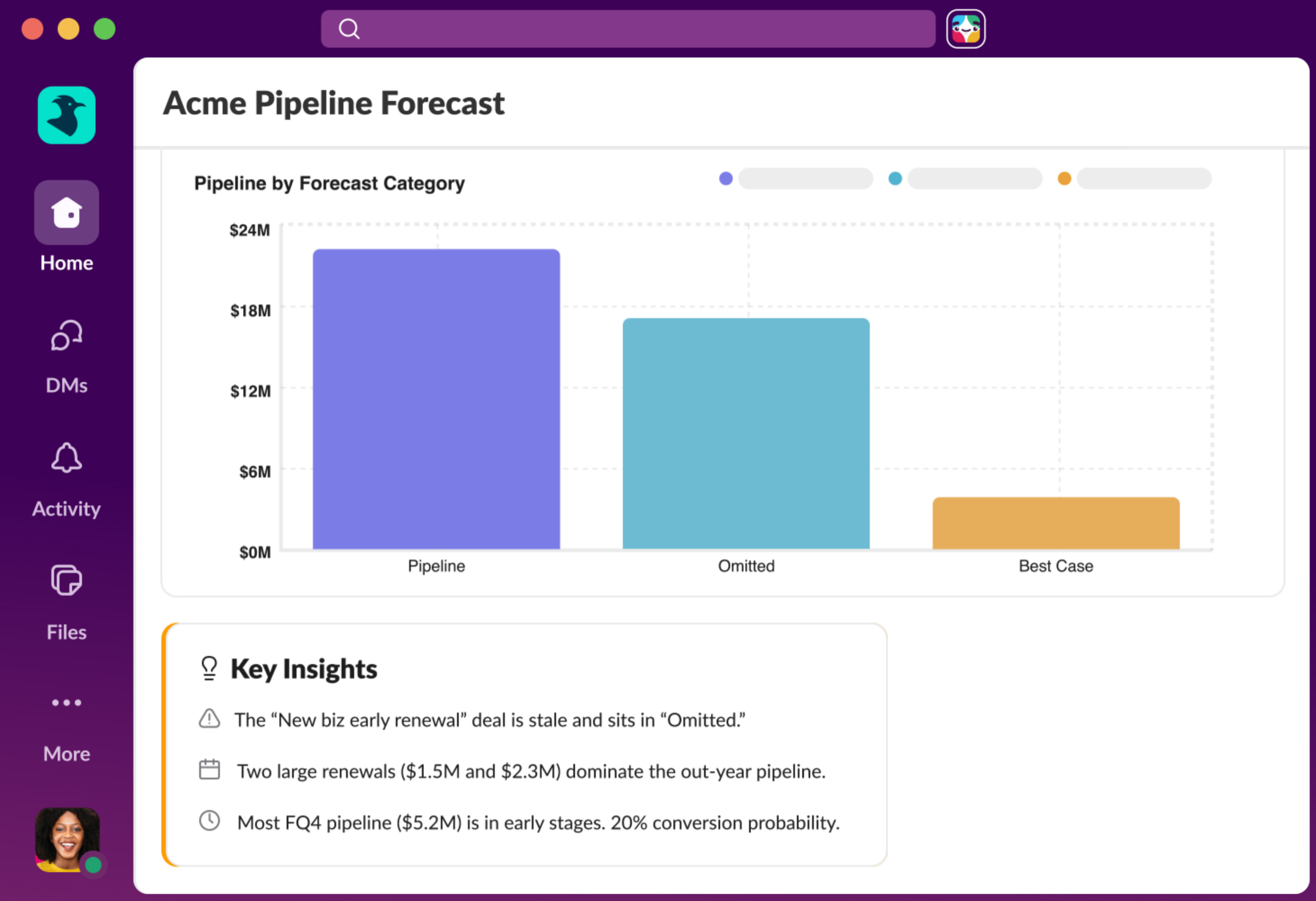The height and width of the screenshot is (901, 1316).
Task: Click the $6M y-axis label
Action: click(x=255, y=471)
